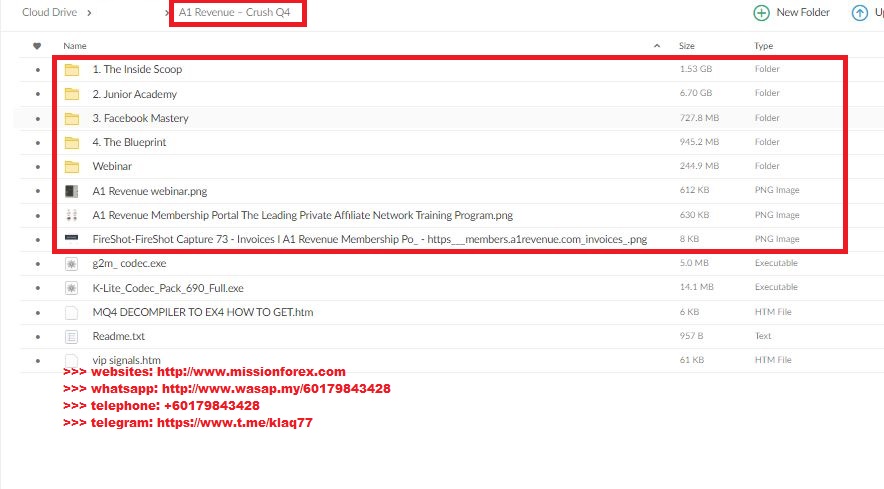This screenshot has height=489, width=884.
Task: Toggle favorite dot for Webinar folder
Action: click(x=38, y=167)
